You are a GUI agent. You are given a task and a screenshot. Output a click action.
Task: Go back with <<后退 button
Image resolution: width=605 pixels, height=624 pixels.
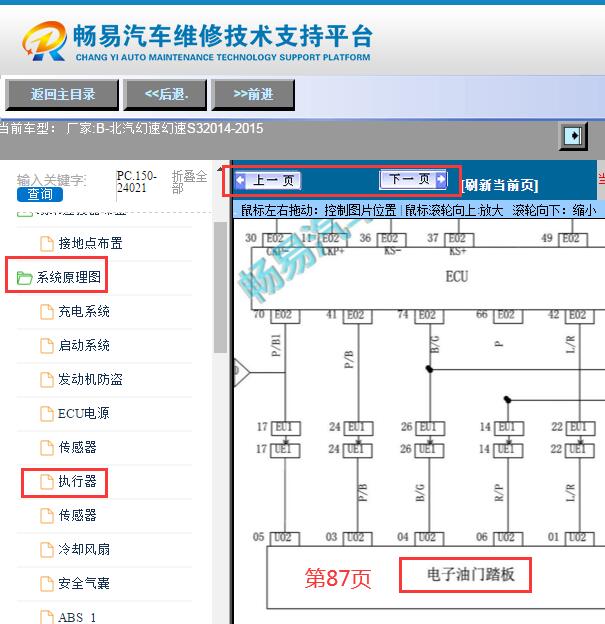coord(166,95)
